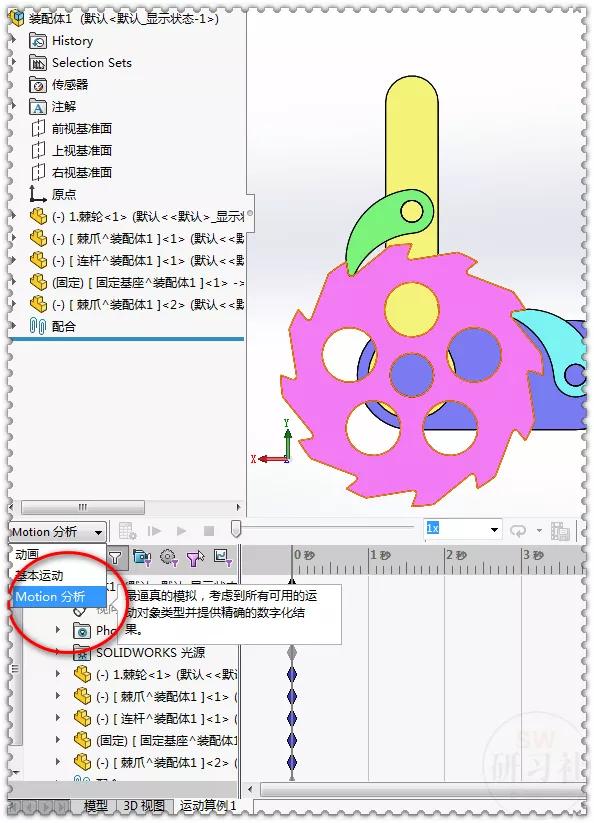Expand 1.棘轮<1> in the motion tree
Screen dimensions: 594x823
point(58,674)
